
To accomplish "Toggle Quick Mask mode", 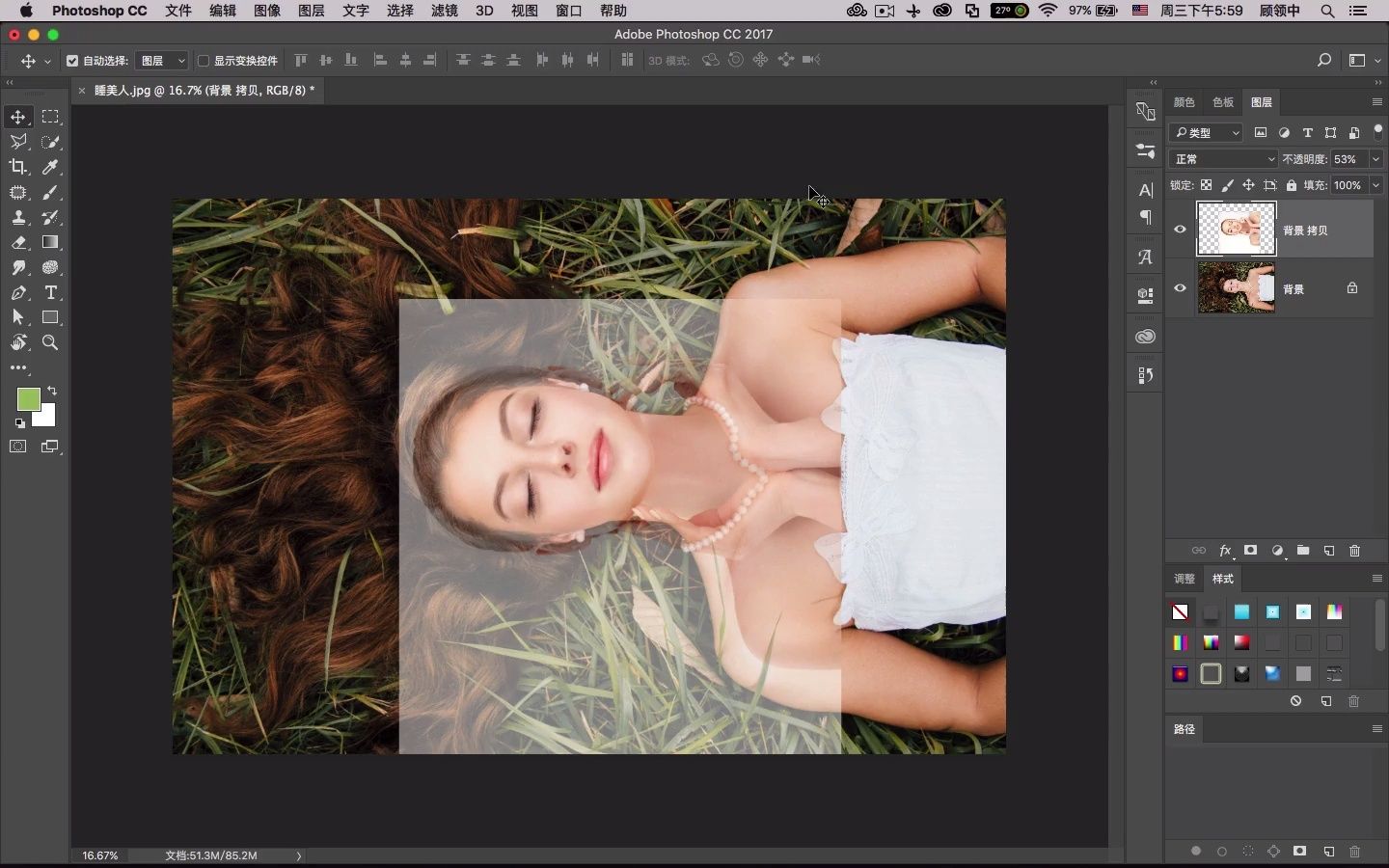I will 18,447.
